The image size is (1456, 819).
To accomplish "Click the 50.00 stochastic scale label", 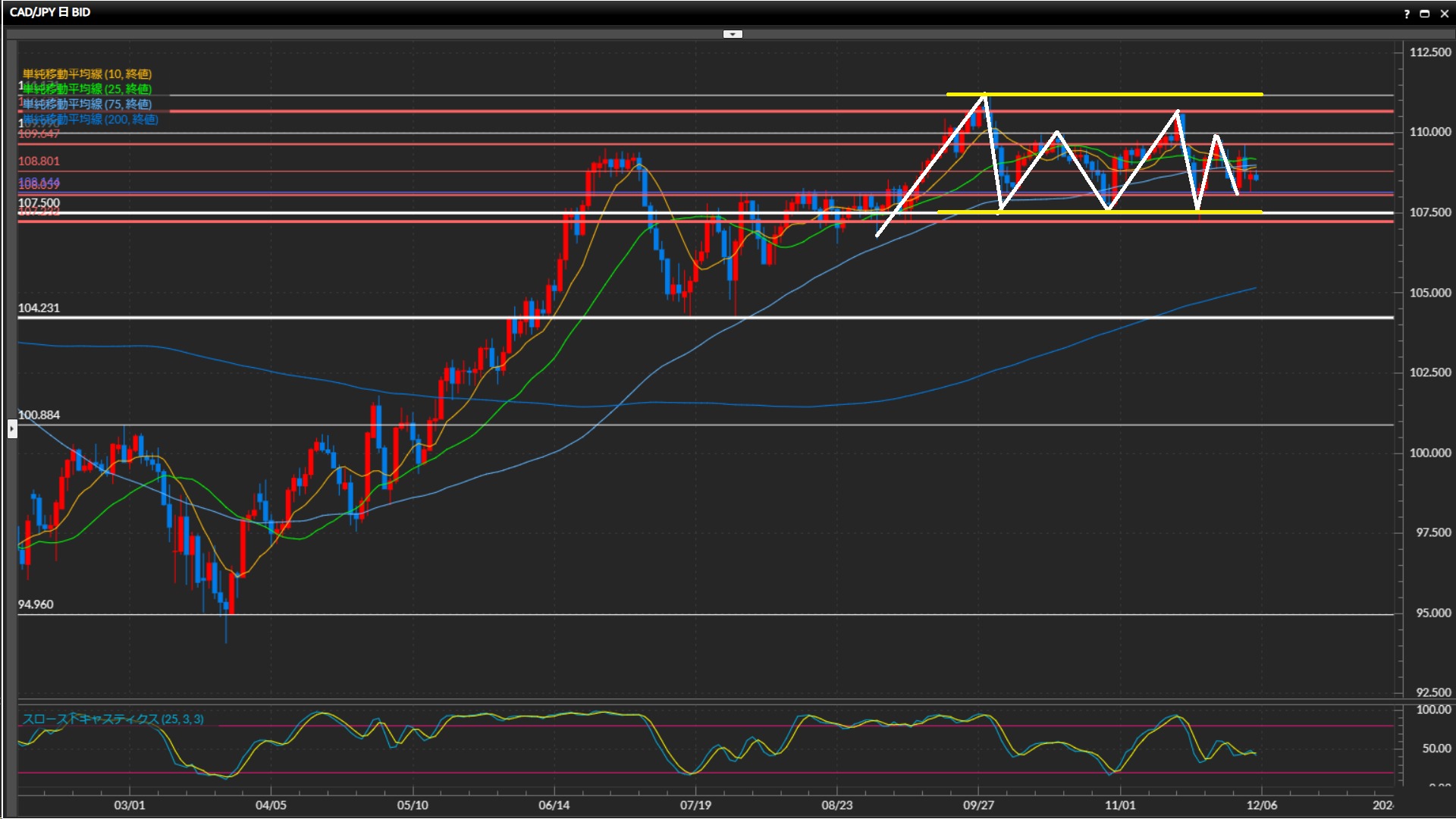I will 1436,748.
